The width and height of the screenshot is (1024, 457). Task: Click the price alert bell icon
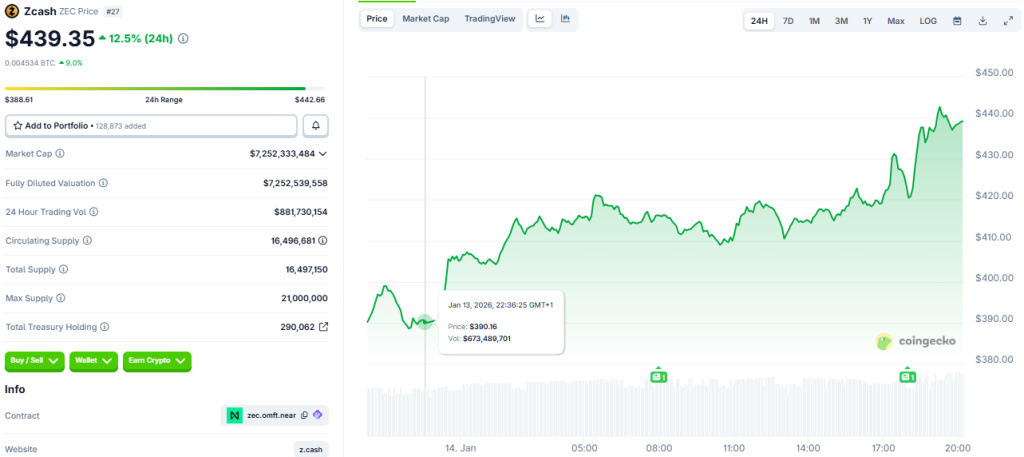[x=316, y=126]
